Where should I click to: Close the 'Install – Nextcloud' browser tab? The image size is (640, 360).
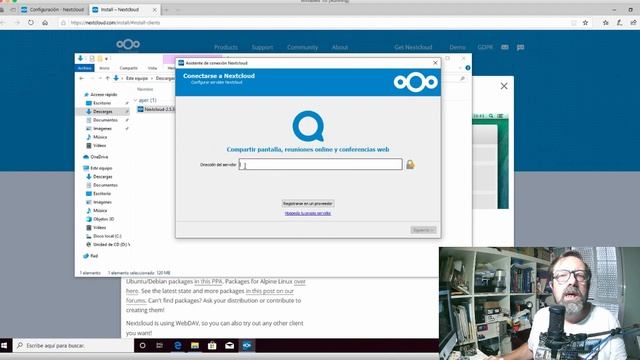pos(154,10)
